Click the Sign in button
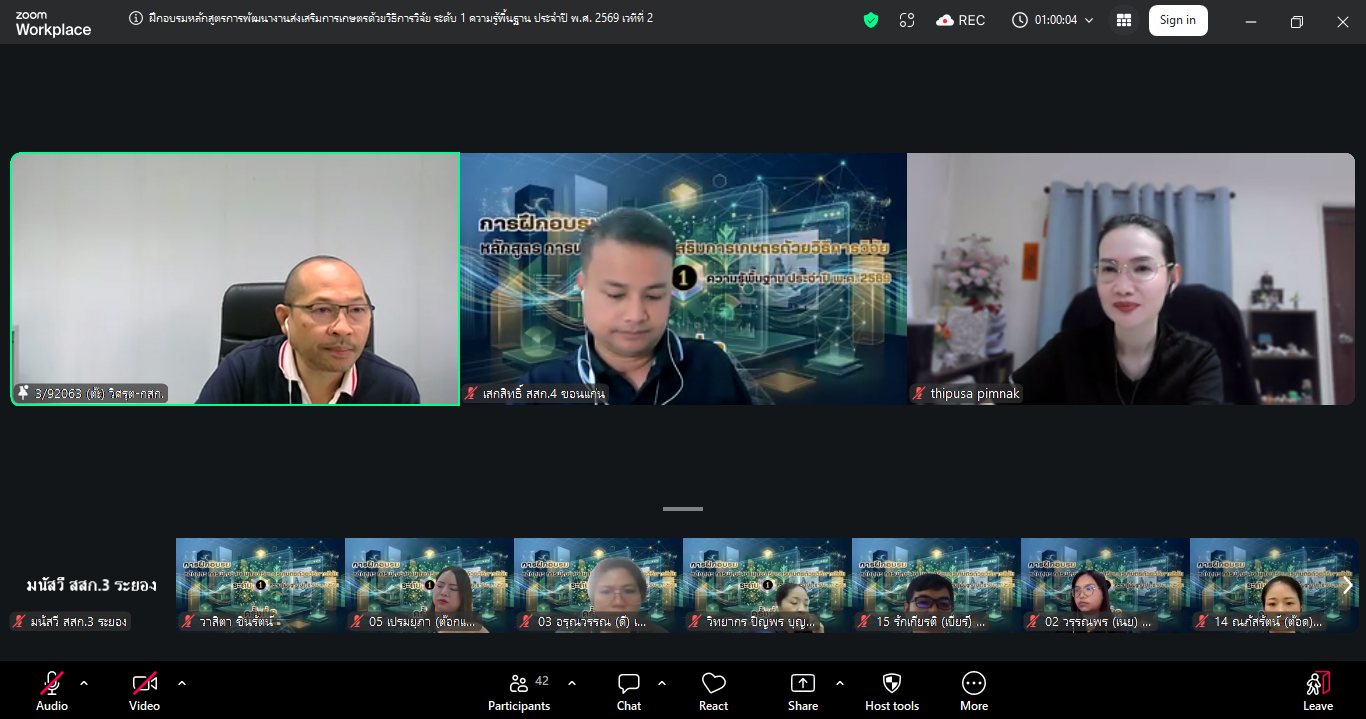The width and height of the screenshot is (1366, 719). point(1177,20)
